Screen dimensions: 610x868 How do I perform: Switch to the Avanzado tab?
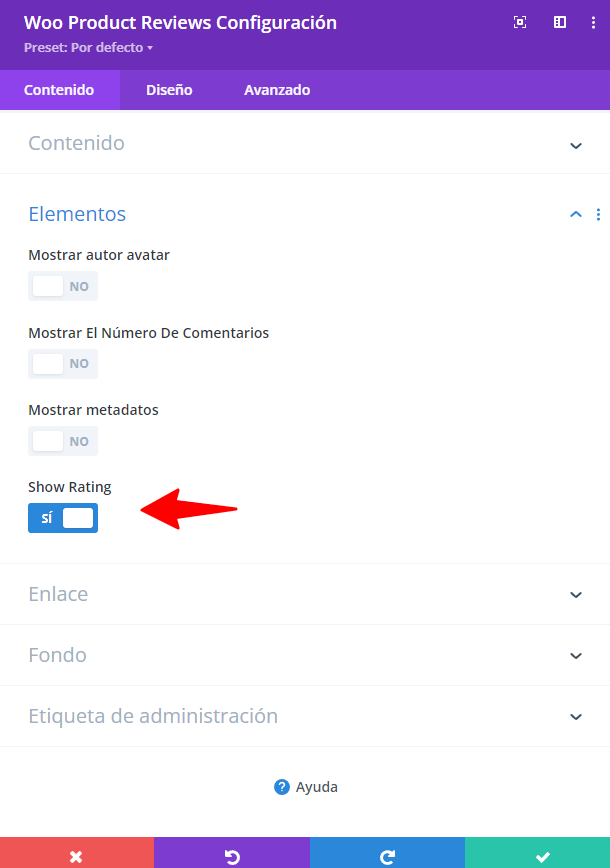[x=277, y=90]
